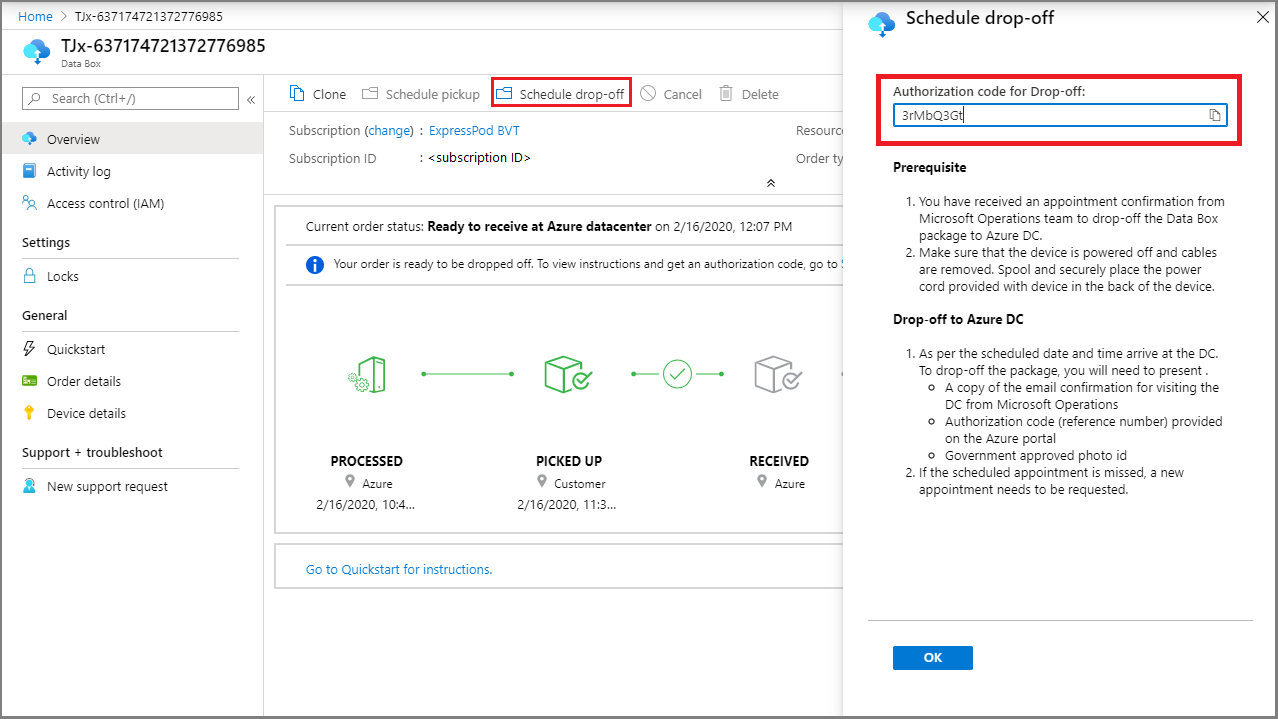Click the Overview cloud icon
Image resolution: width=1278 pixels, height=719 pixels.
click(29, 139)
